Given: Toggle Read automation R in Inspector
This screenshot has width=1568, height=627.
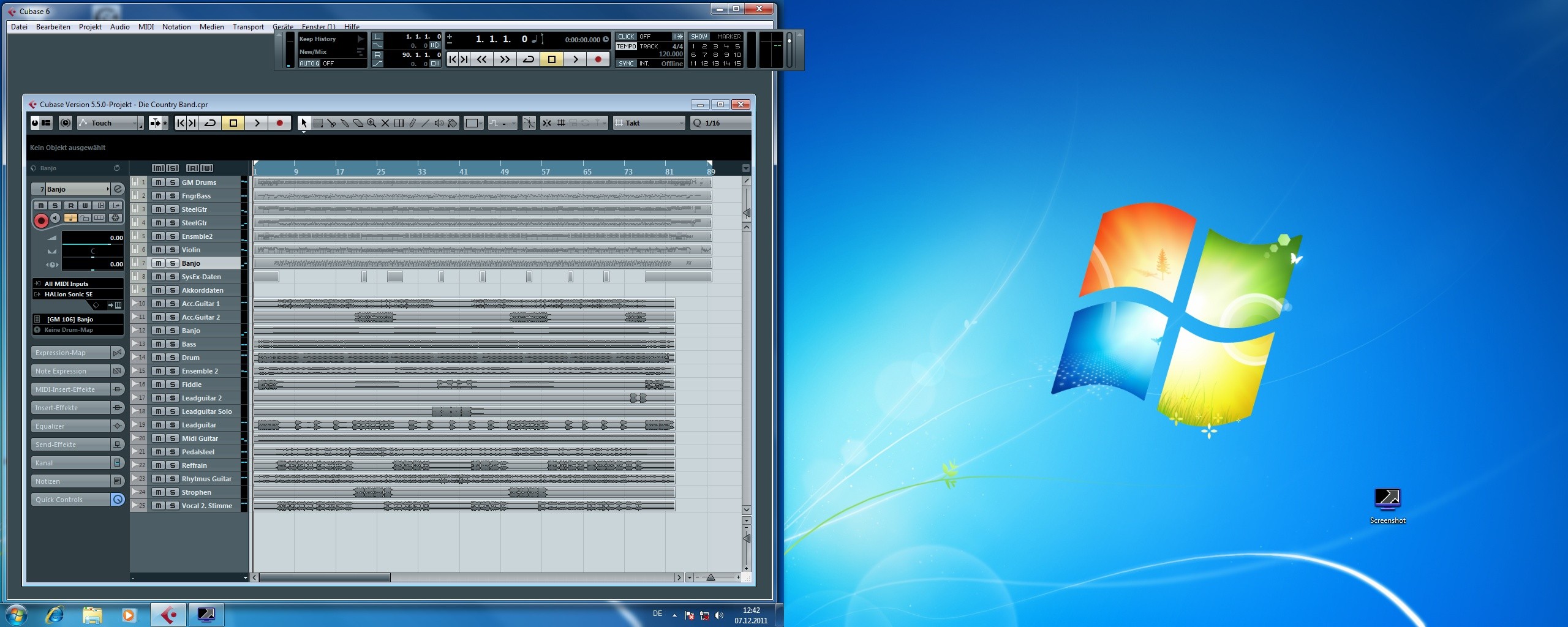Looking at the screenshot, I should click(71, 205).
